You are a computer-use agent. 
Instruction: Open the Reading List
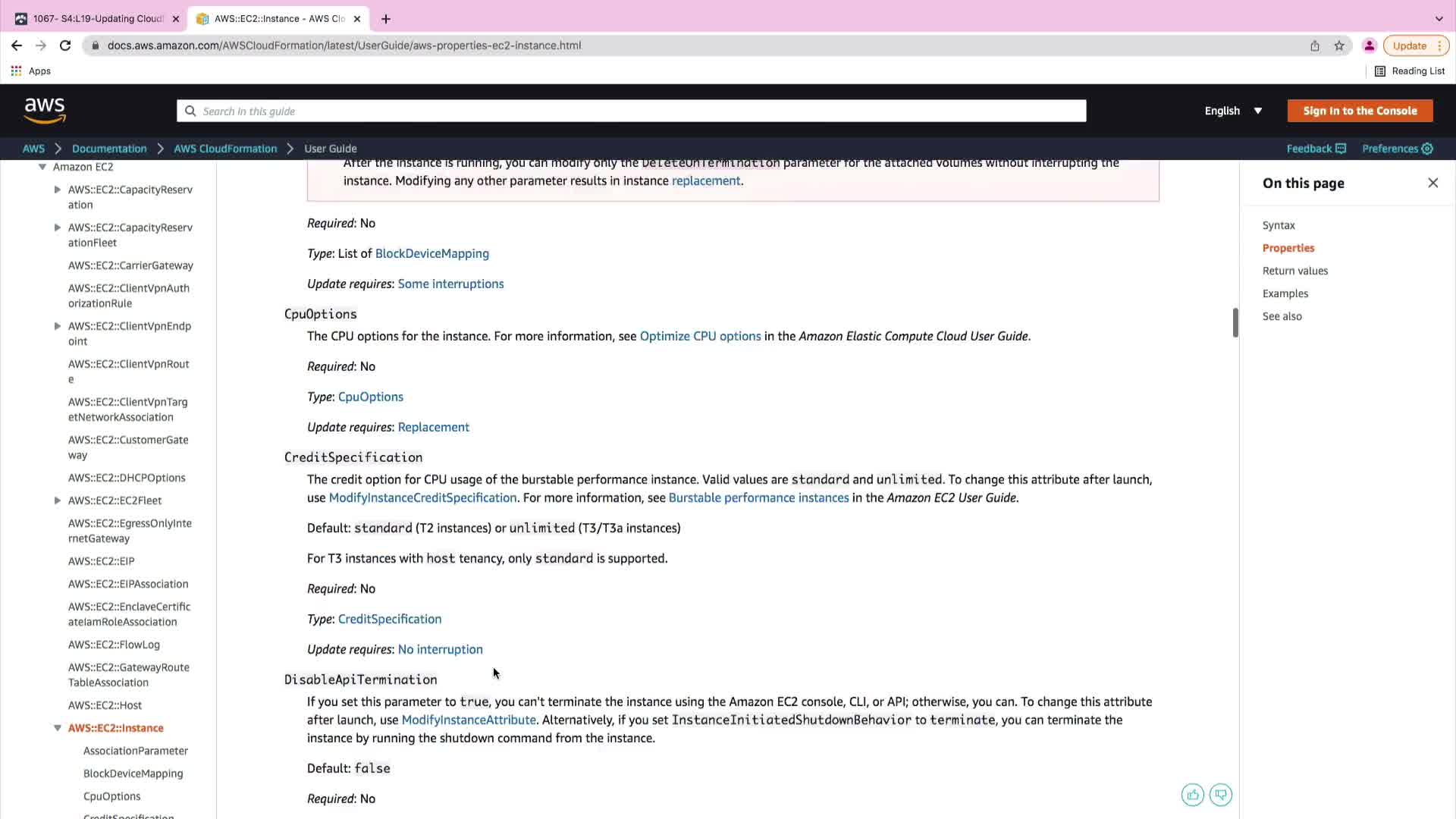pyautogui.click(x=1410, y=71)
